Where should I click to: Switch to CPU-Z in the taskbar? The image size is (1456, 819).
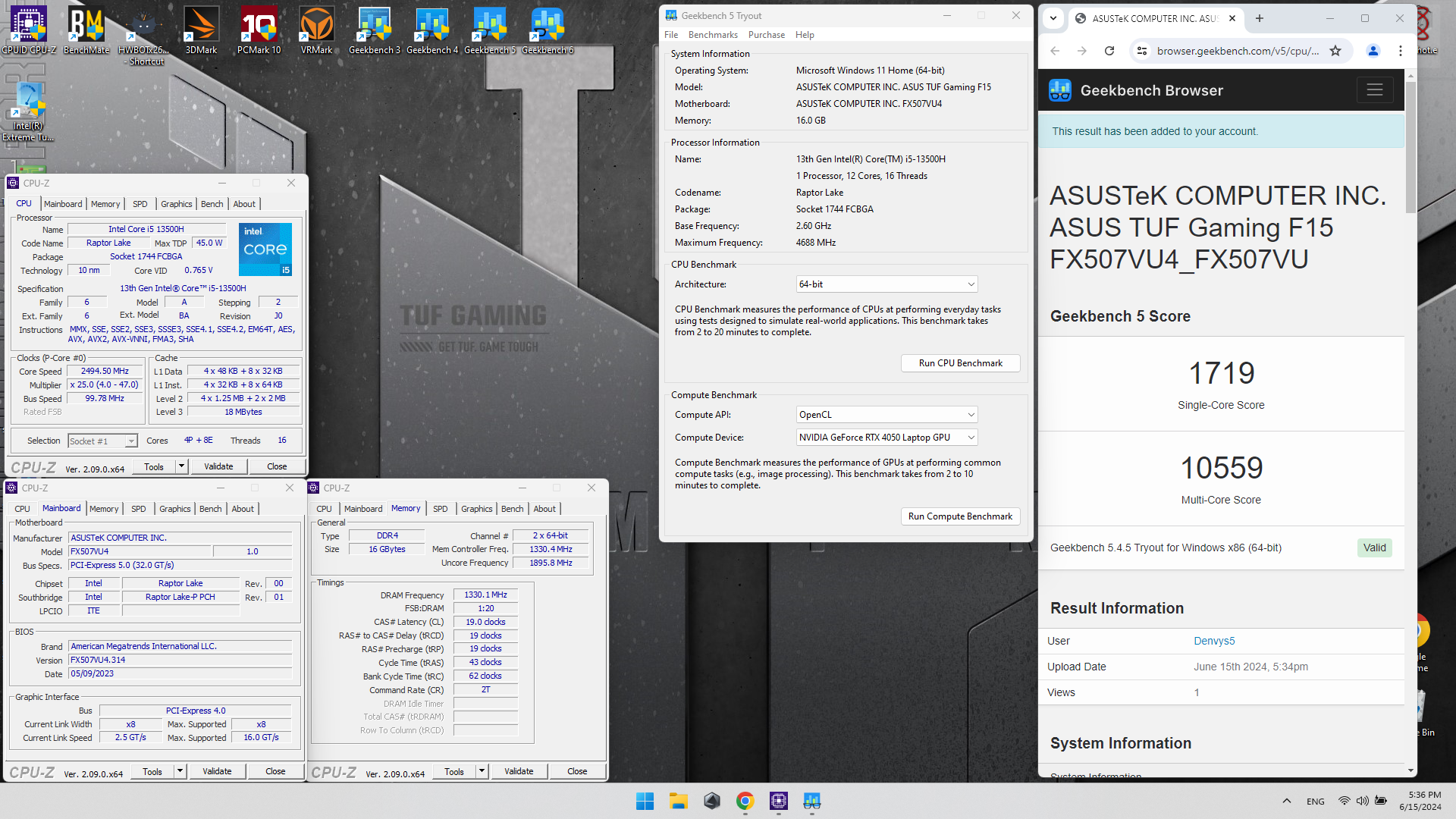[x=779, y=801]
